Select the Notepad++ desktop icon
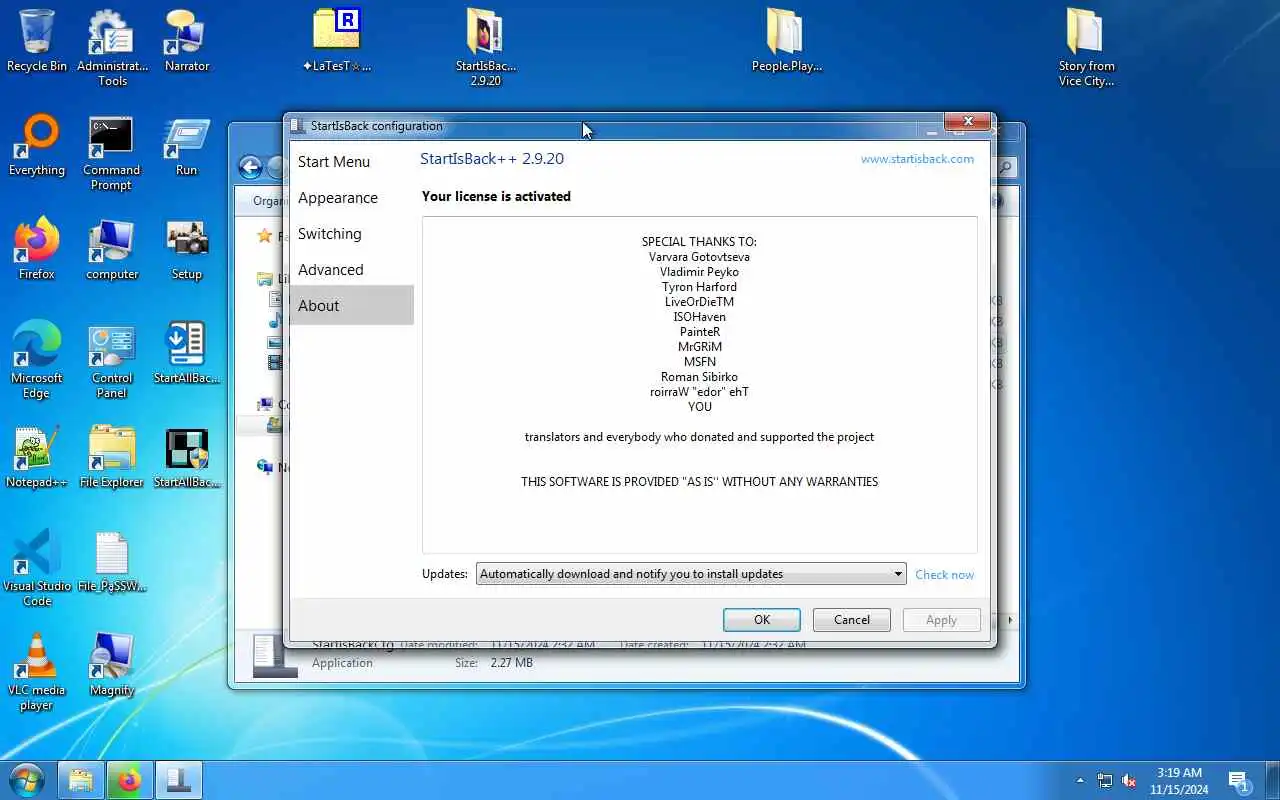This screenshot has width=1280, height=800. coord(37,456)
